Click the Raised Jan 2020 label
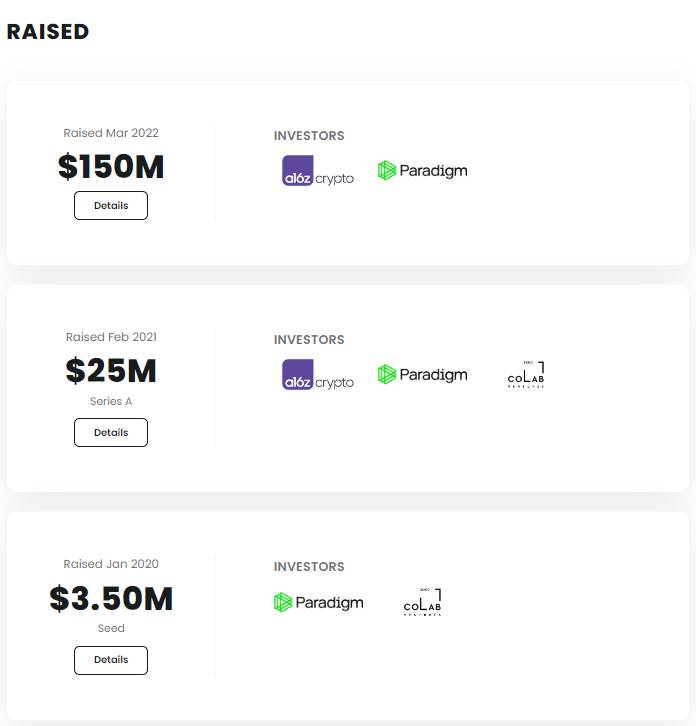 point(111,564)
